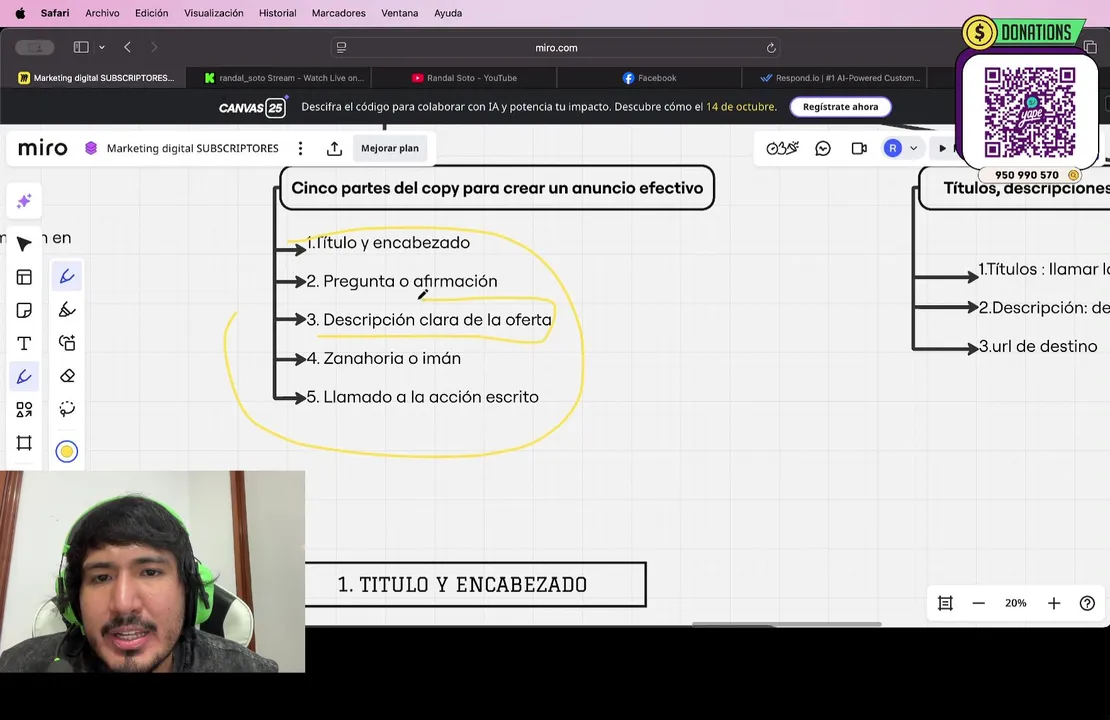Select '3. Descripción clara de la oferta'
The height and width of the screenshot is (720, 1110).
pyautogui.click(x=429, y=320)
